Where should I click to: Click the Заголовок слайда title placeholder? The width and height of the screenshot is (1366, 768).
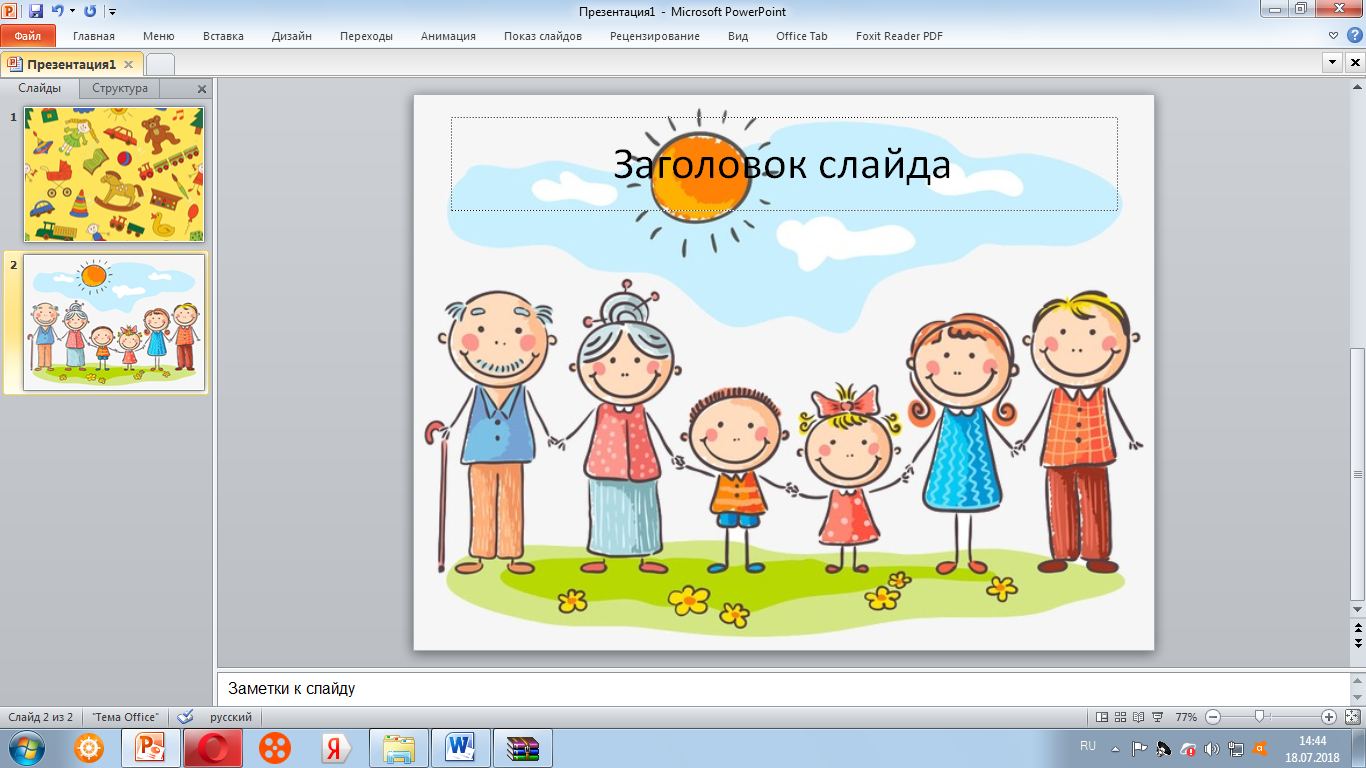[x=782, y=165]
